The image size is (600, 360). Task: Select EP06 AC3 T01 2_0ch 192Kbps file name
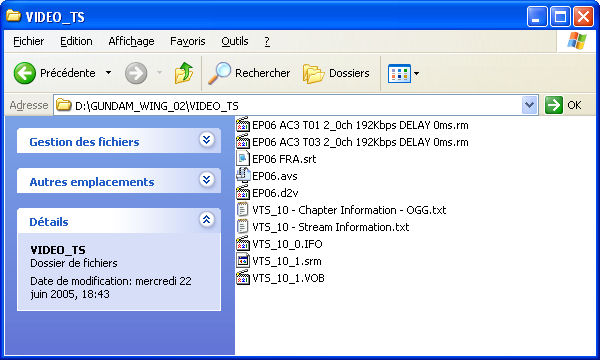point(360,125)
